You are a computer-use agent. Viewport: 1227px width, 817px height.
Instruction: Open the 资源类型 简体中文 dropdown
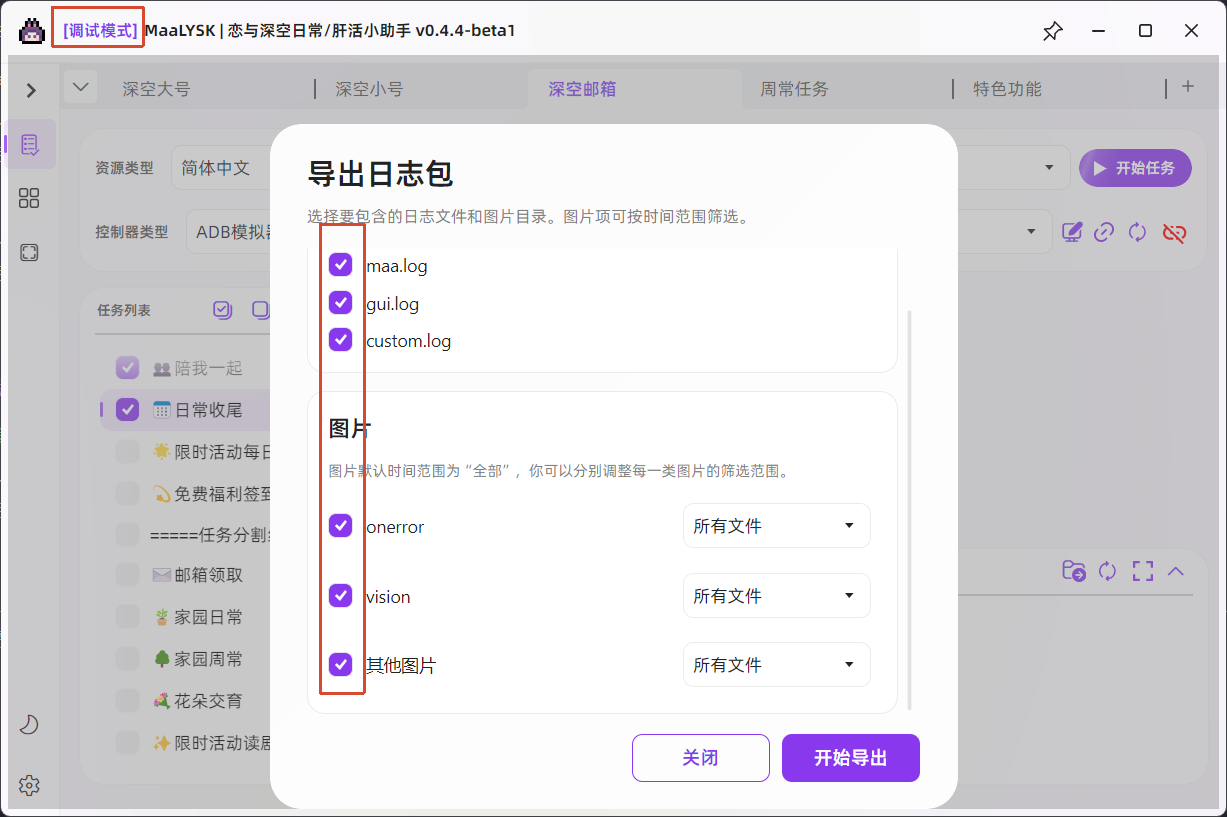coord(222,168)
